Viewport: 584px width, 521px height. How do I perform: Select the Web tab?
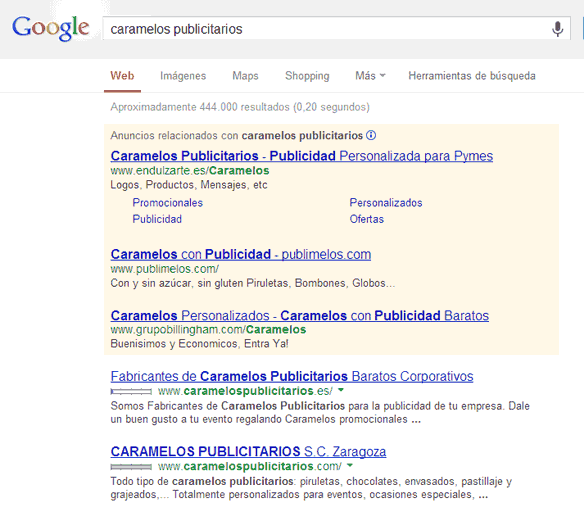[x=122, y=76]
